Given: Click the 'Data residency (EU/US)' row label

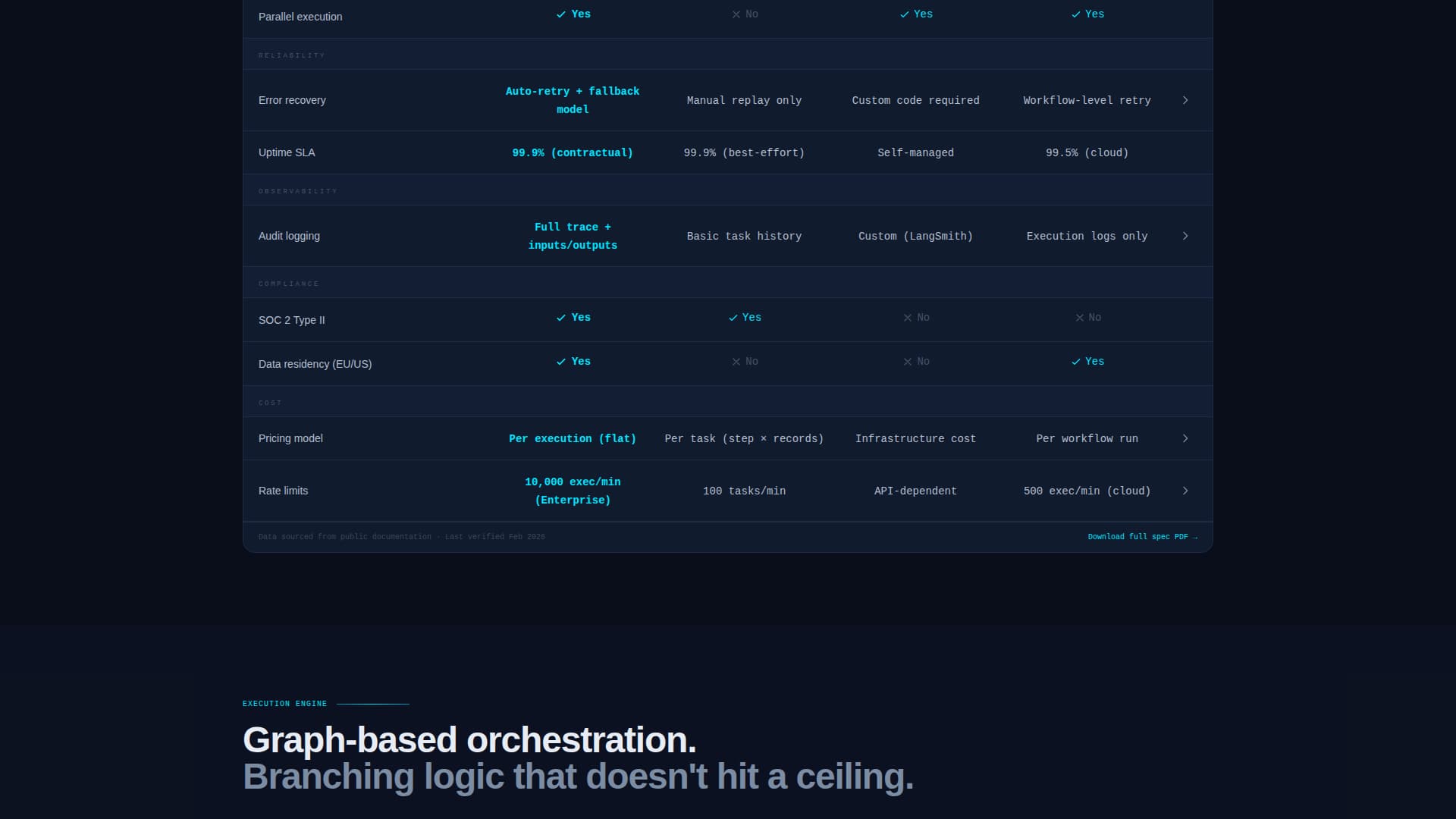Looking at the screenshot, I should [x=315, y=364].
